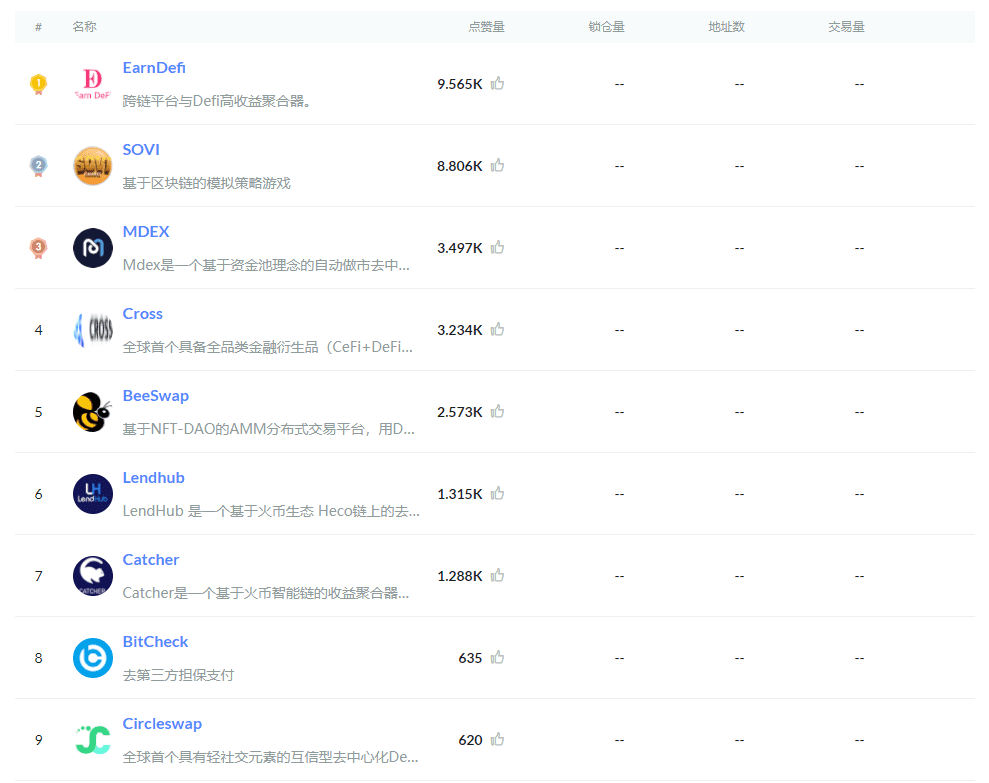Click MDEX description starting Mdex是一个
Screen dimensions: 989x783
(x=266, y=265)
